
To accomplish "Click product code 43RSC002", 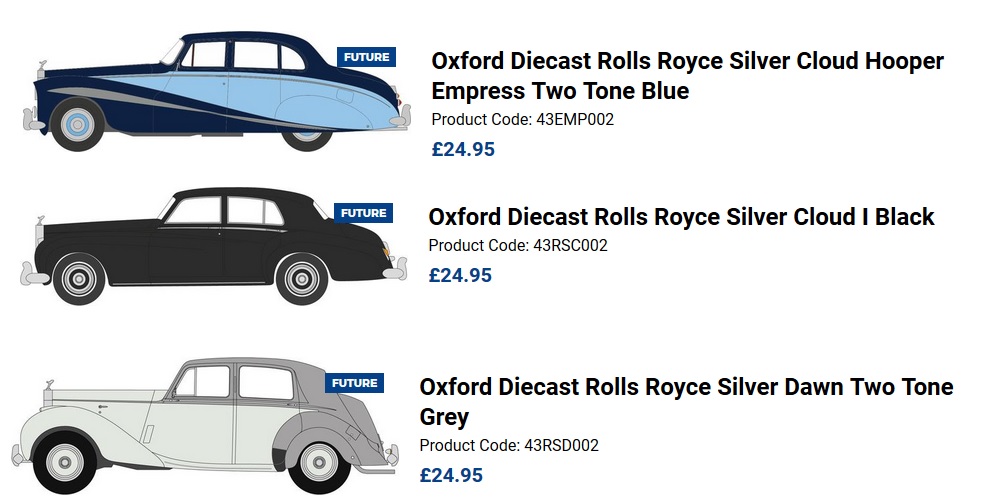I will click(517, 246).
